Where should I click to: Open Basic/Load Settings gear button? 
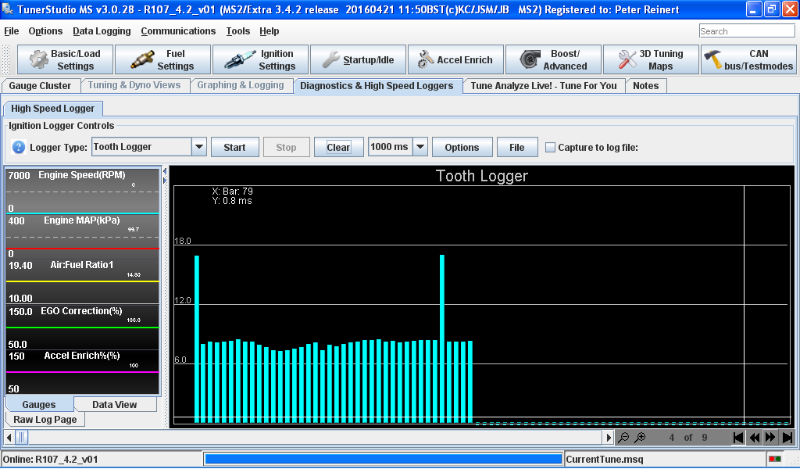[64, 60]
